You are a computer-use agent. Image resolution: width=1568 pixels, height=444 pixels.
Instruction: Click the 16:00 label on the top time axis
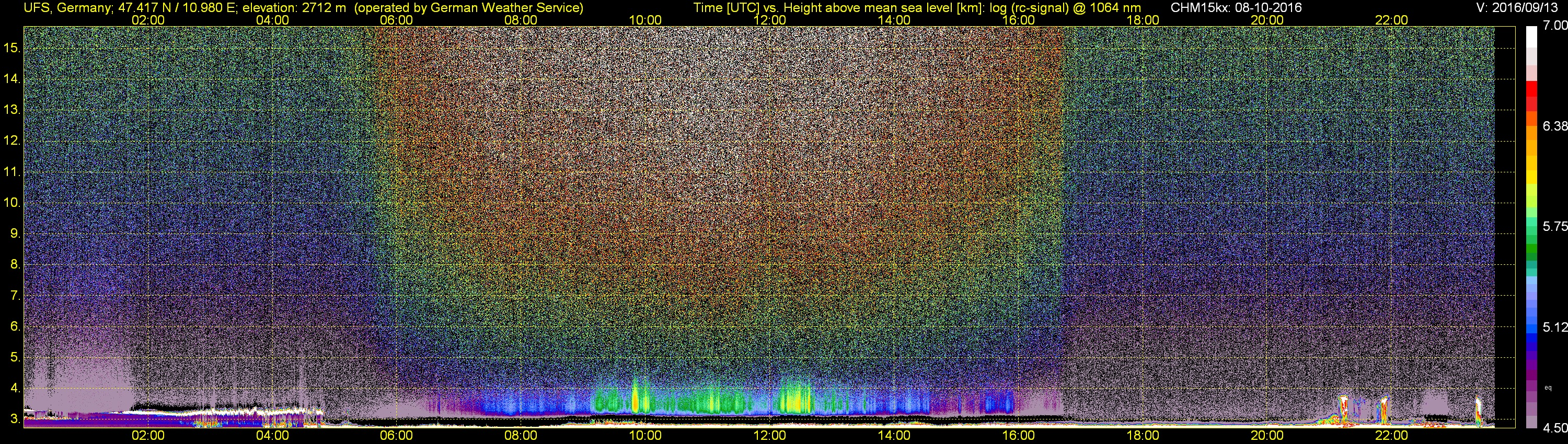(x=1018, y=20)
